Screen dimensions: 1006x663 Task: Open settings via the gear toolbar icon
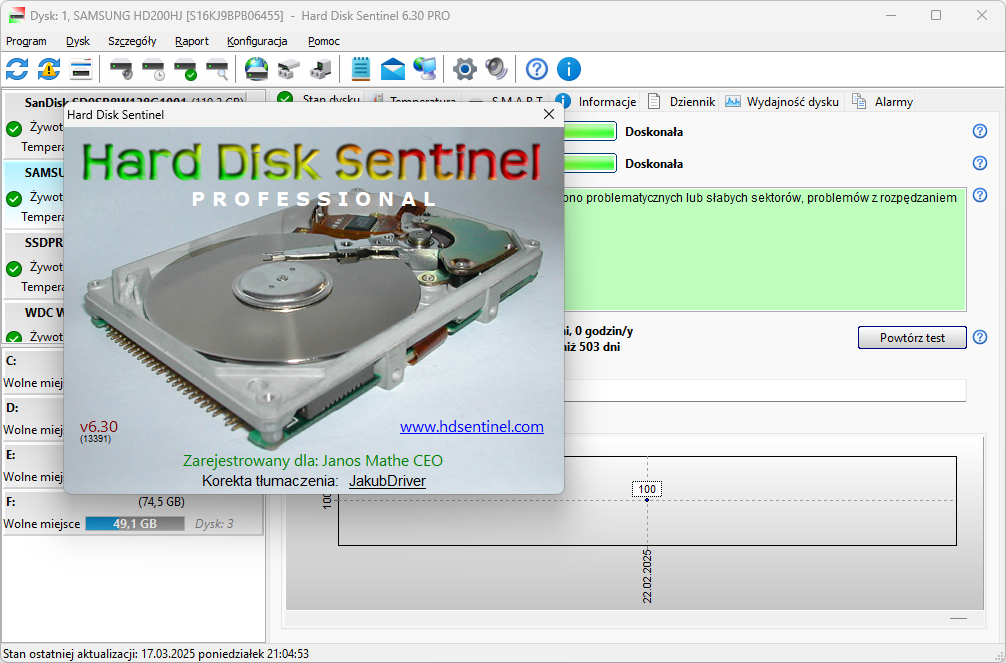point(465,69)
